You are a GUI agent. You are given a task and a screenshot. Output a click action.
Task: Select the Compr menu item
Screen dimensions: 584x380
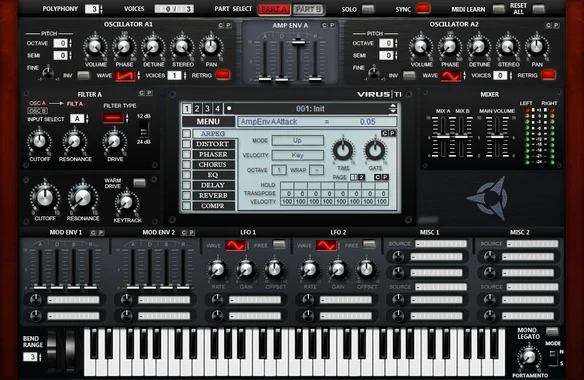213,206
